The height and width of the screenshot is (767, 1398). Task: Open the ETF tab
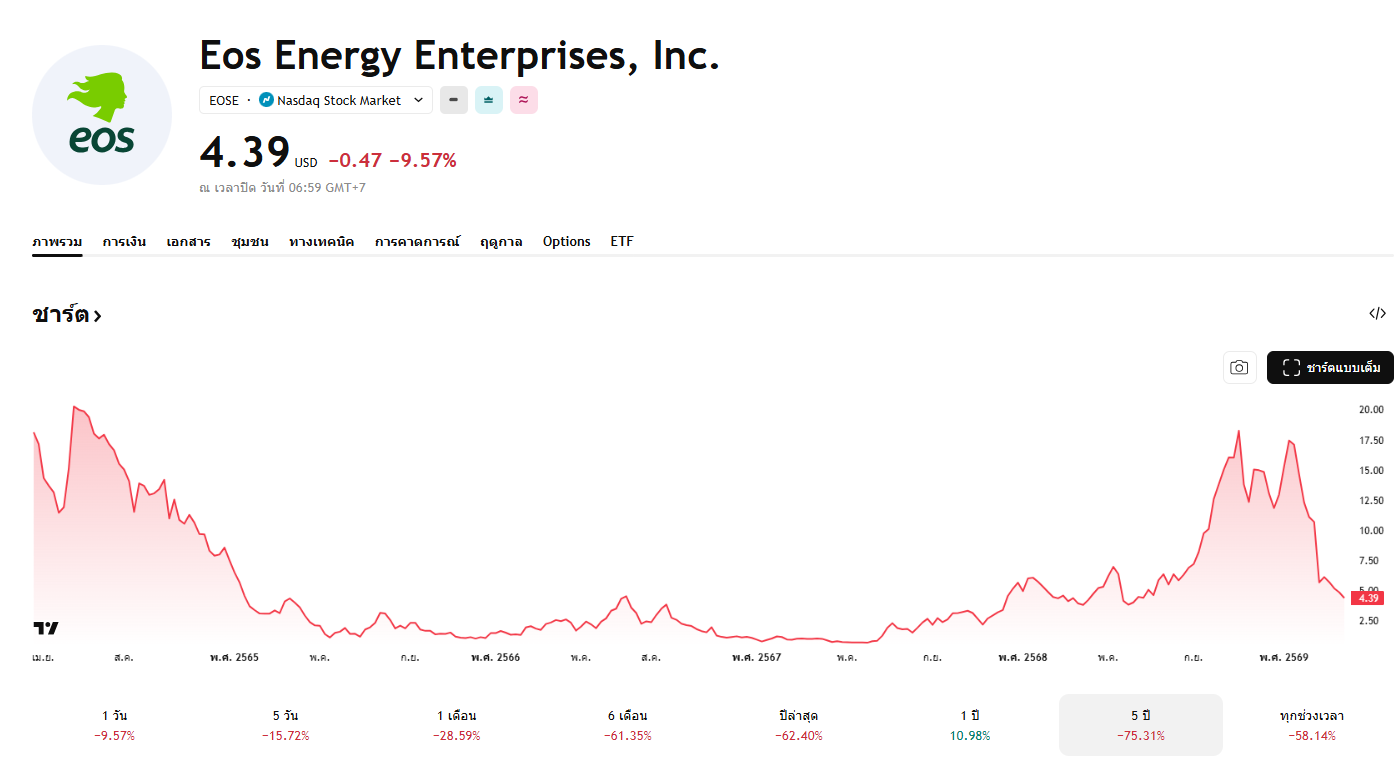[622, 242]
